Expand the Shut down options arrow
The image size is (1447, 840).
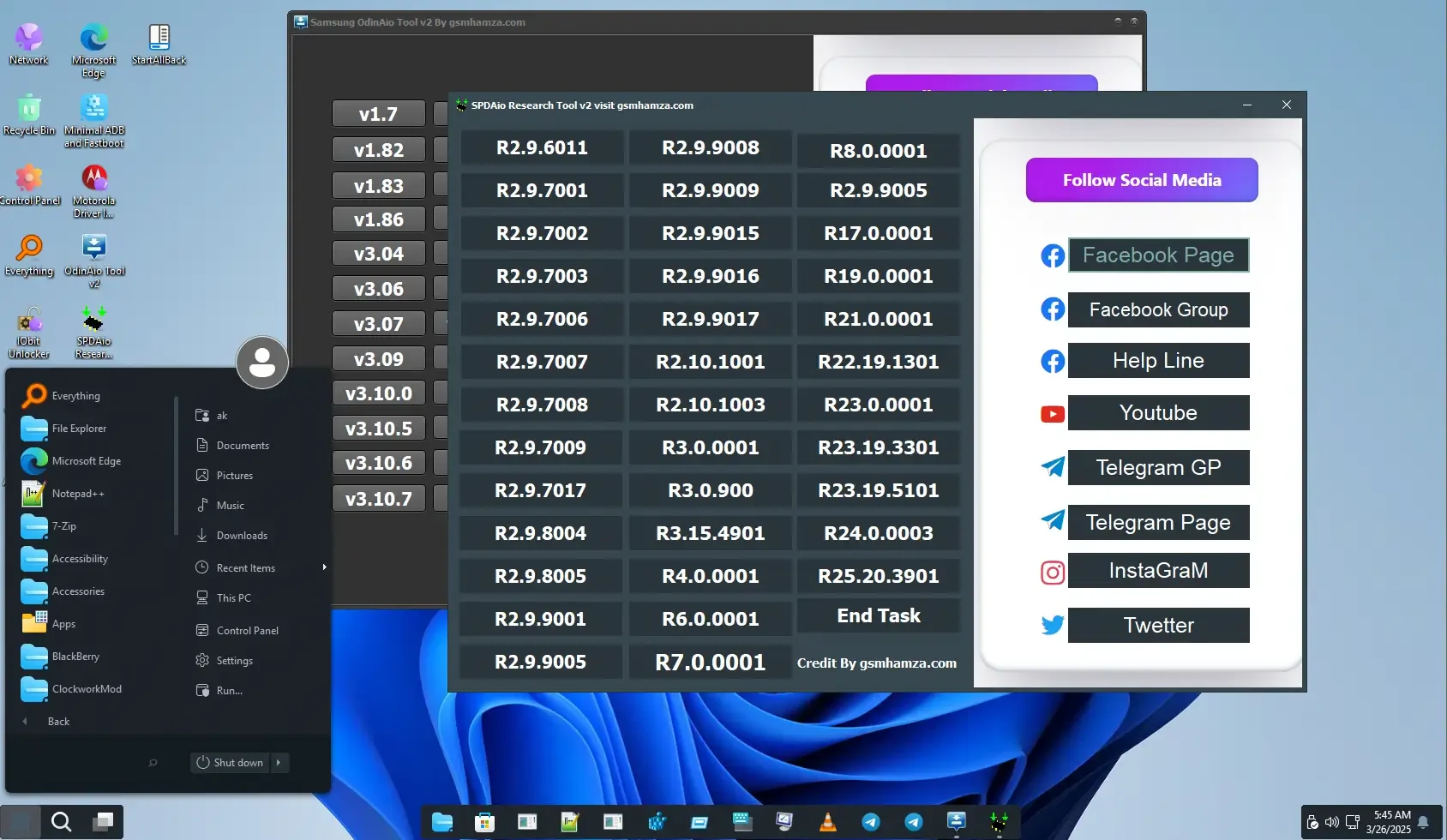click(279, 762)
